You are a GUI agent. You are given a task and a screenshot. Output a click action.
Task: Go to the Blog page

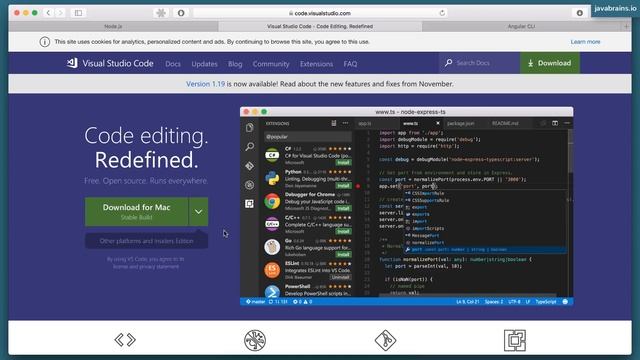(235, 64)
